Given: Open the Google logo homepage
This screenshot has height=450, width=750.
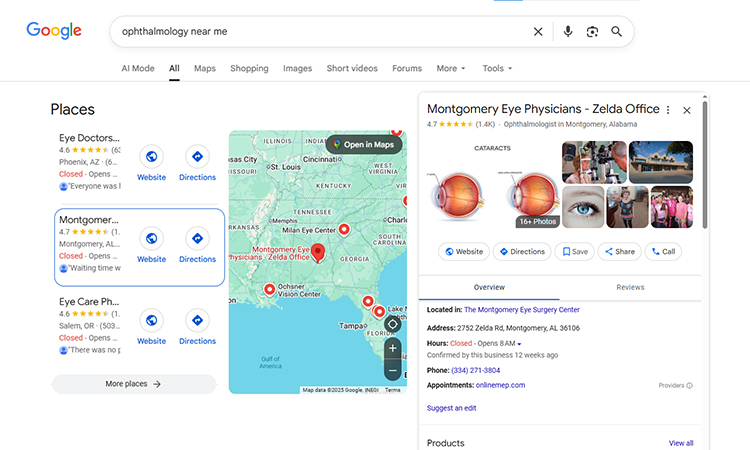Looking at the screenshot, I should tap(54, 31).
